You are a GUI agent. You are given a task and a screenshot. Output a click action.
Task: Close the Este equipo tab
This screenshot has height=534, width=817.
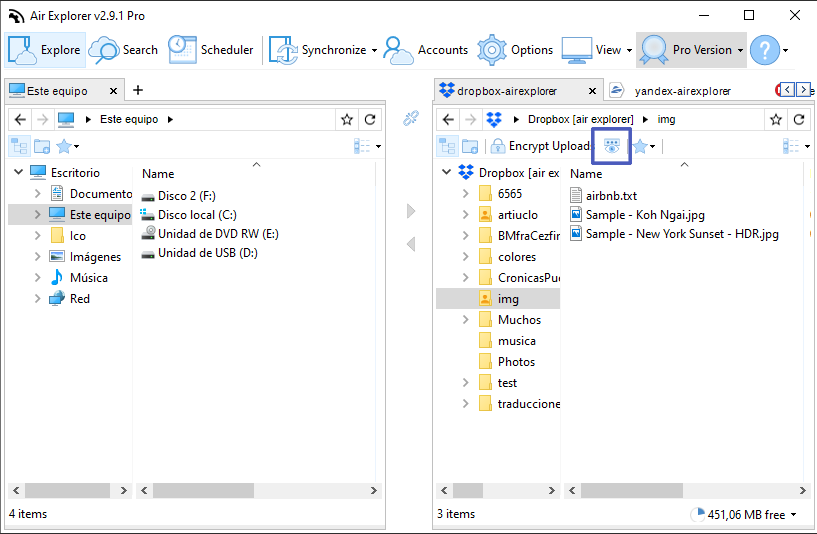(x=113, y=91)
